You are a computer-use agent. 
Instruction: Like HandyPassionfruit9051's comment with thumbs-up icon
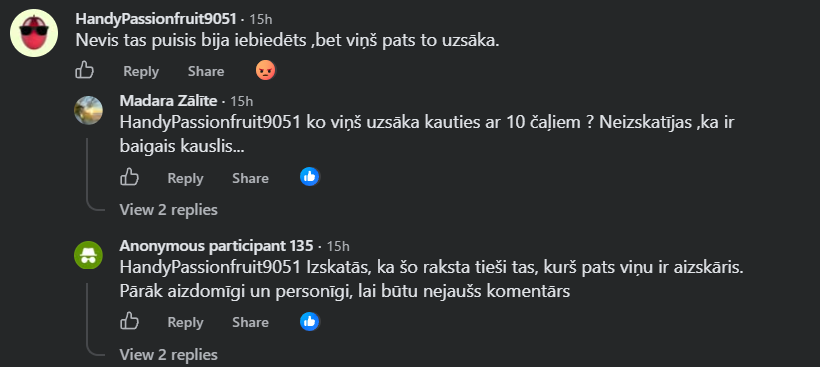click(x=84, y=70)
